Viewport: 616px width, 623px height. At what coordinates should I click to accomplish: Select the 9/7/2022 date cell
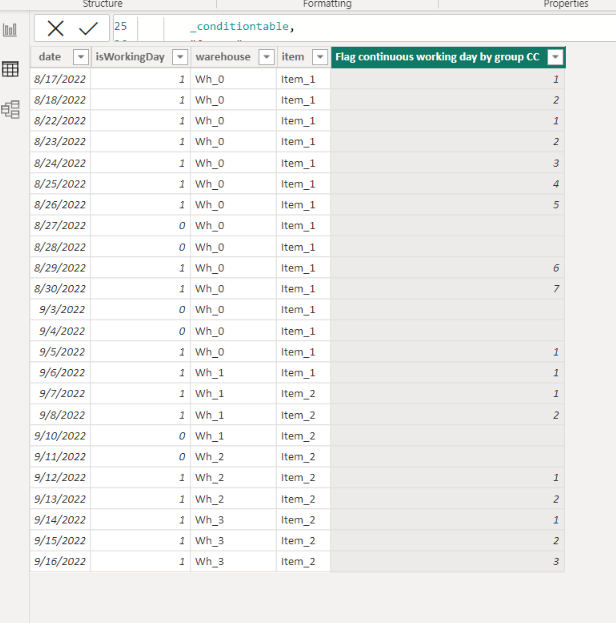(x=60, y=393)
